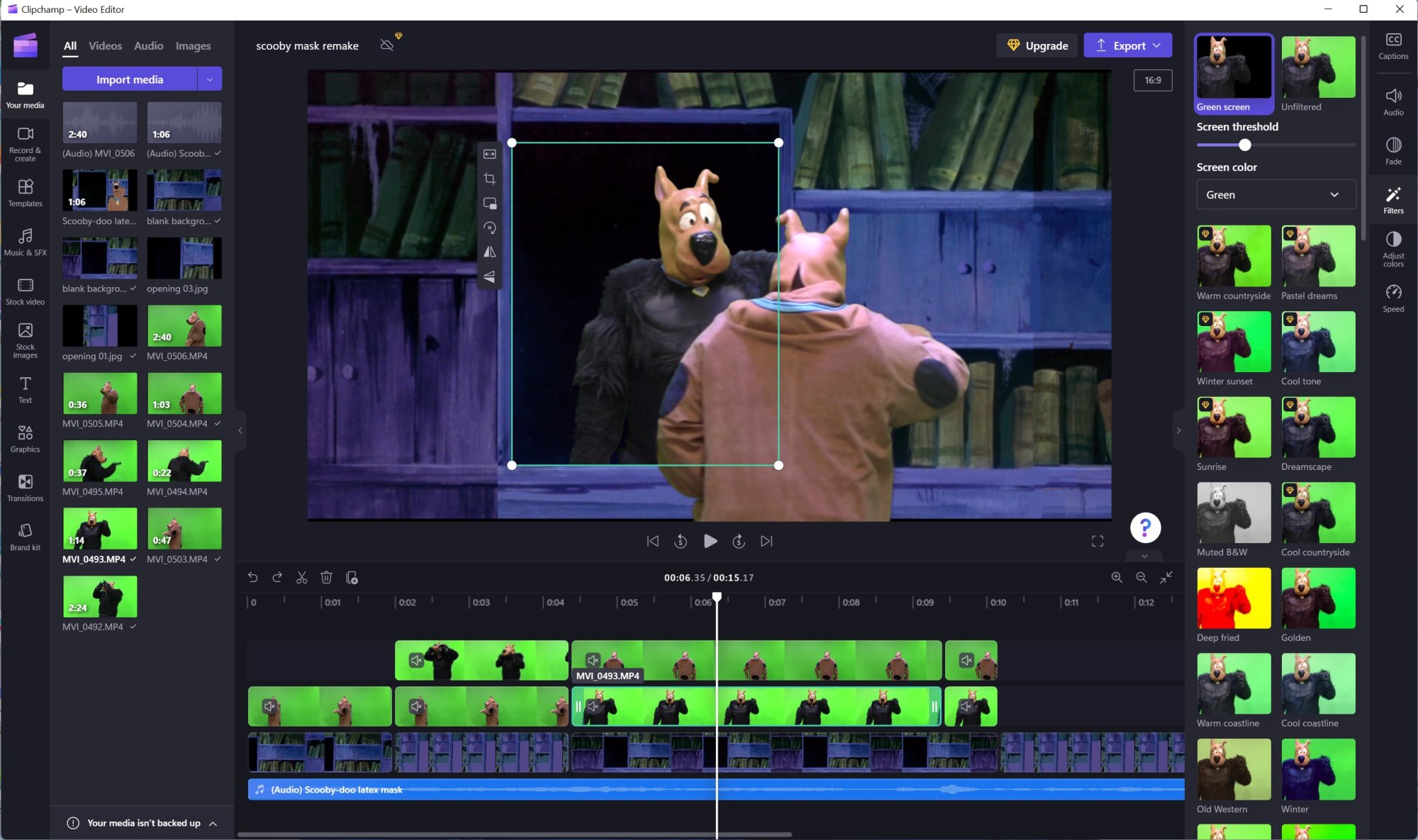Enable the Green screen filter

tap(1234, 74)
